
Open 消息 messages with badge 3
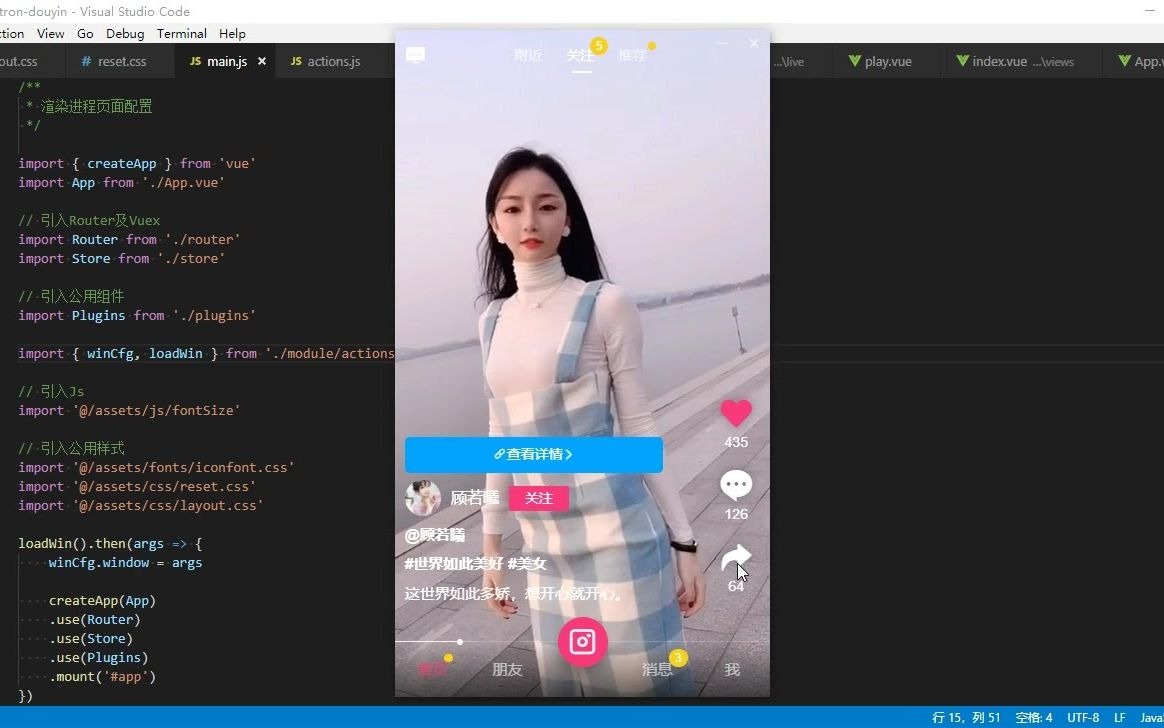pos(658,670)
